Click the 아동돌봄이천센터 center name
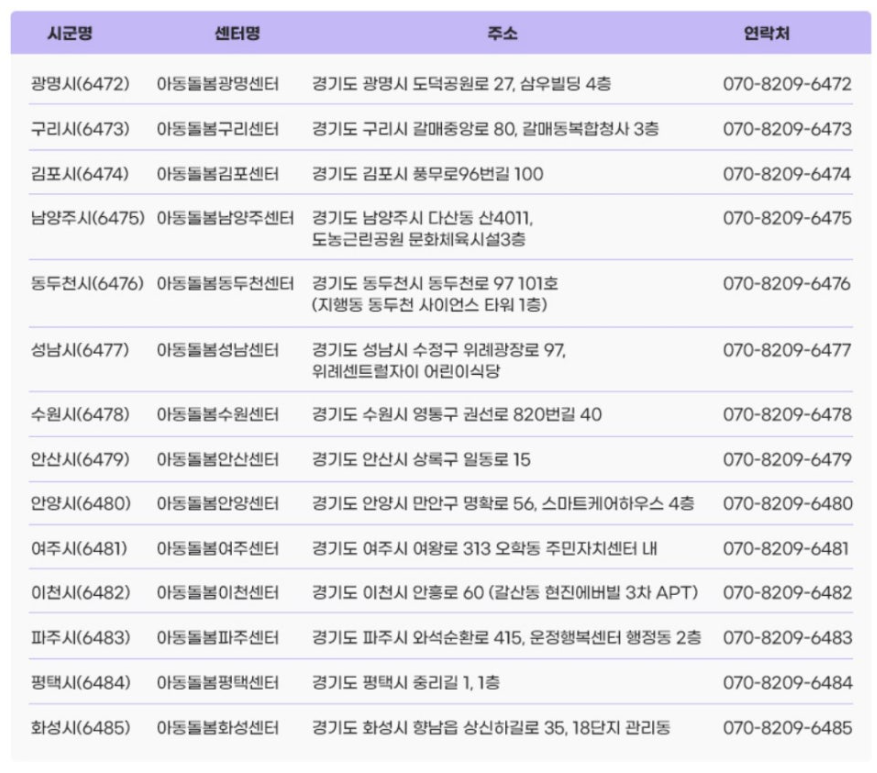877x773 pixels. pyautogui.click(x=218, y=592)
